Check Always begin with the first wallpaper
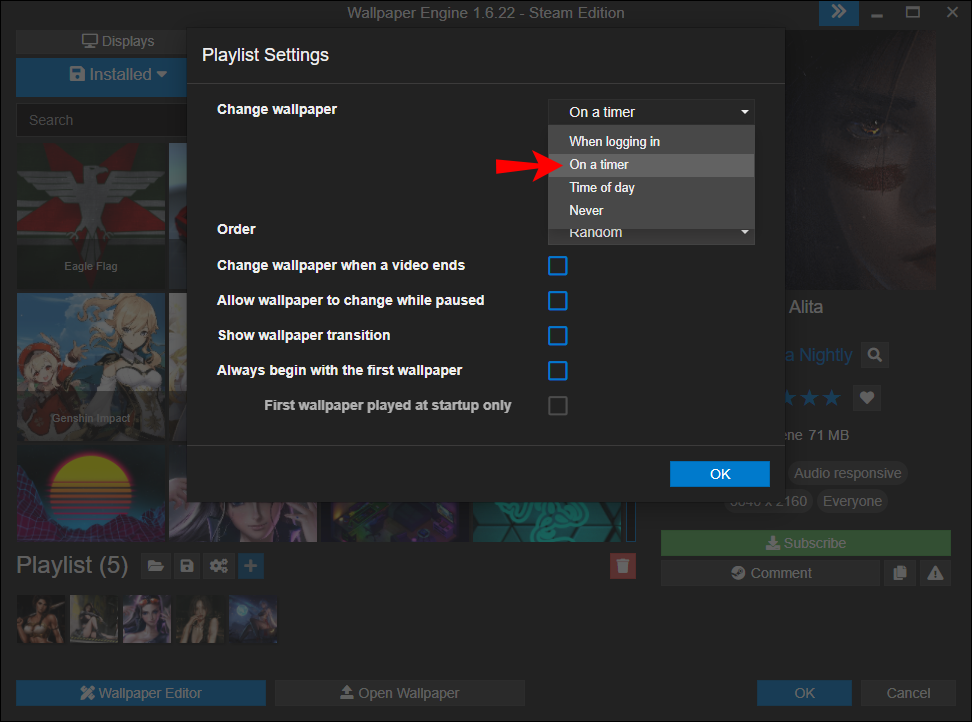Image resolution: width=972 pixels, height=722 pixels. (x=557, y=371)
